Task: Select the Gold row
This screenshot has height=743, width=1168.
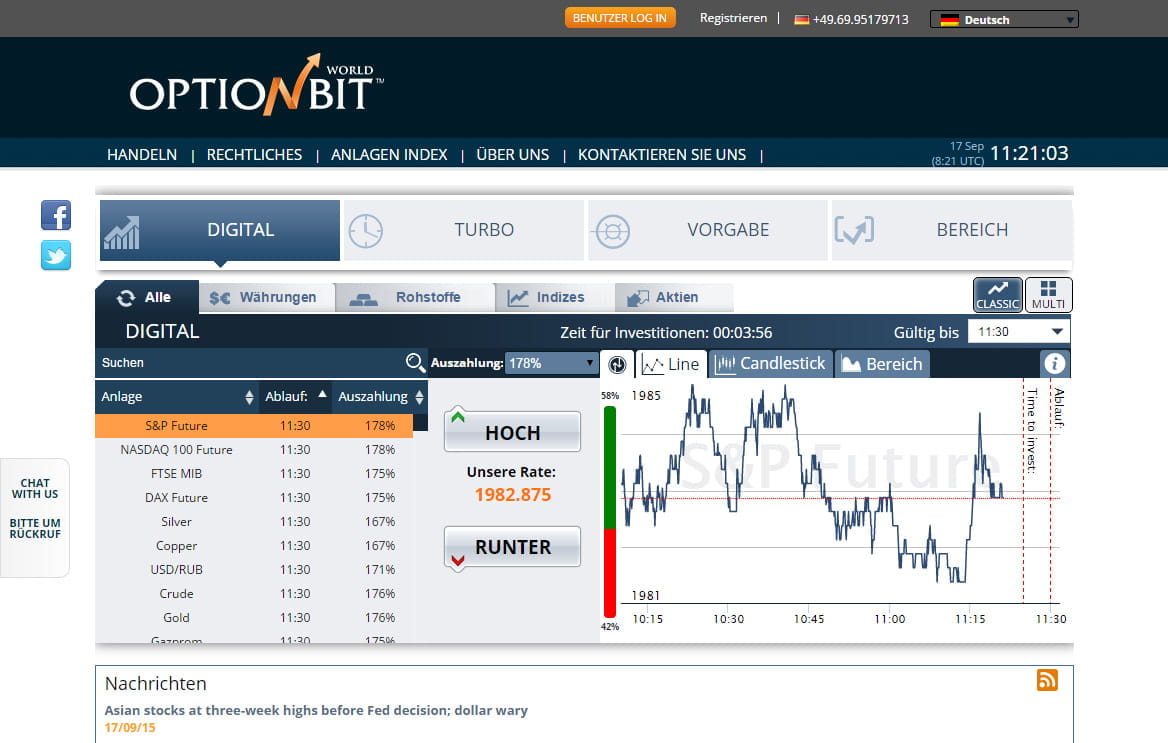Action: pyautogui.click(x=254, y=617)
